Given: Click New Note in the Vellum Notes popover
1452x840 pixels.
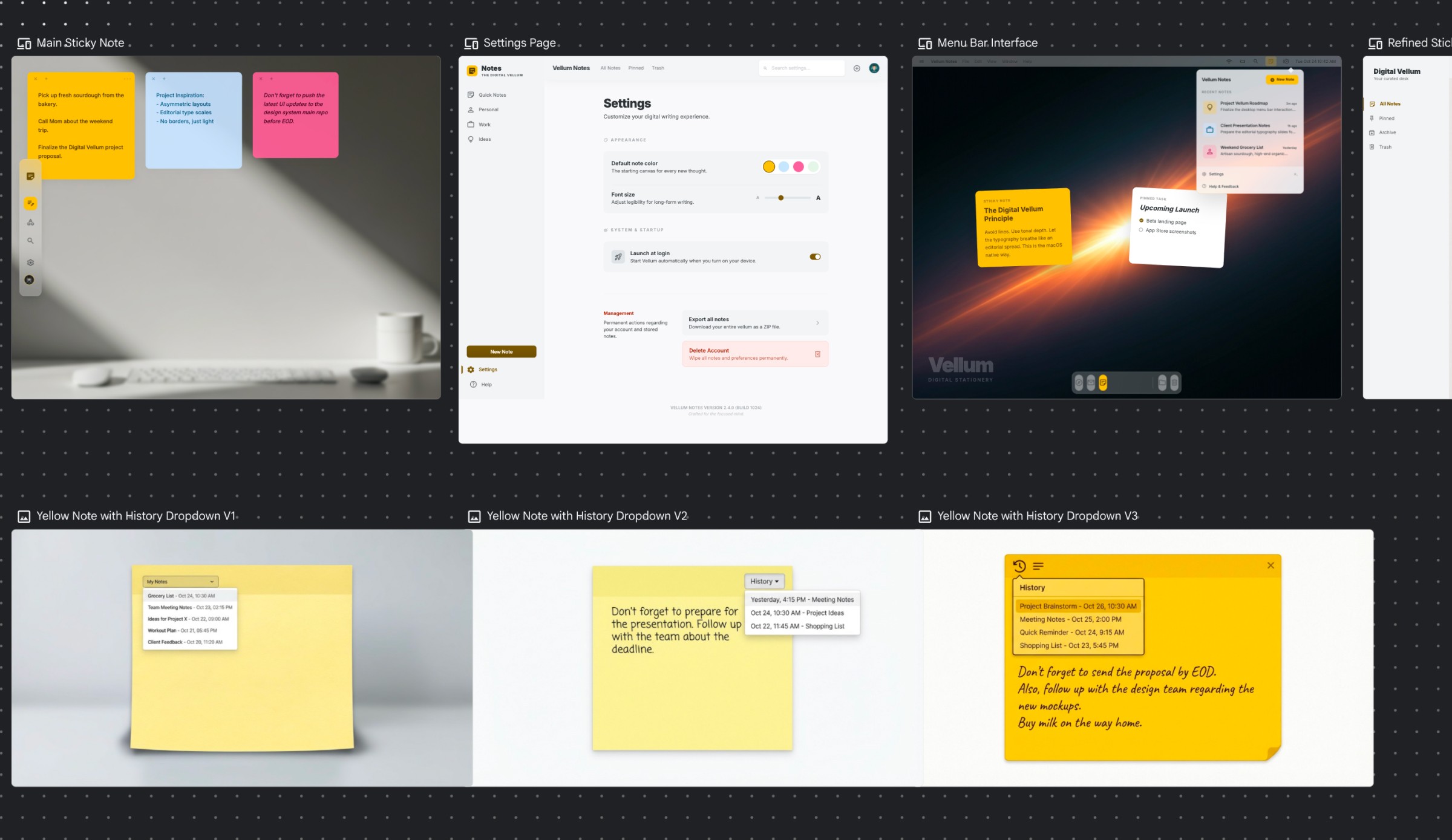Looking at the screenshot, I should point(1282,79).
